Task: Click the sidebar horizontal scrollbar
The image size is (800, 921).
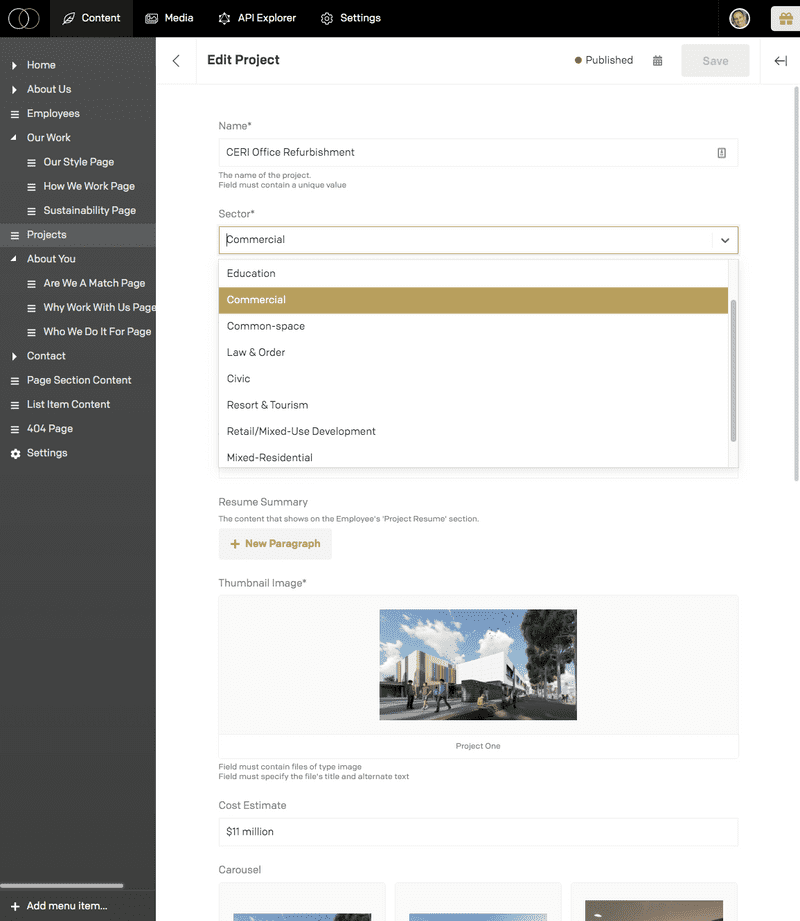Action: click(62, 885)
